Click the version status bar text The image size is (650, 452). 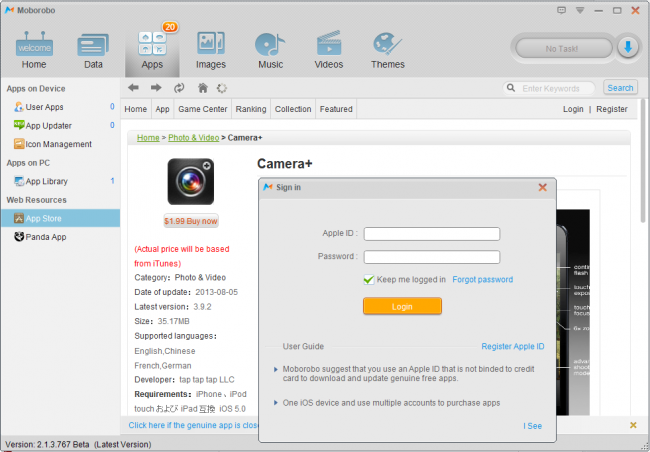[x=78, y=444]
